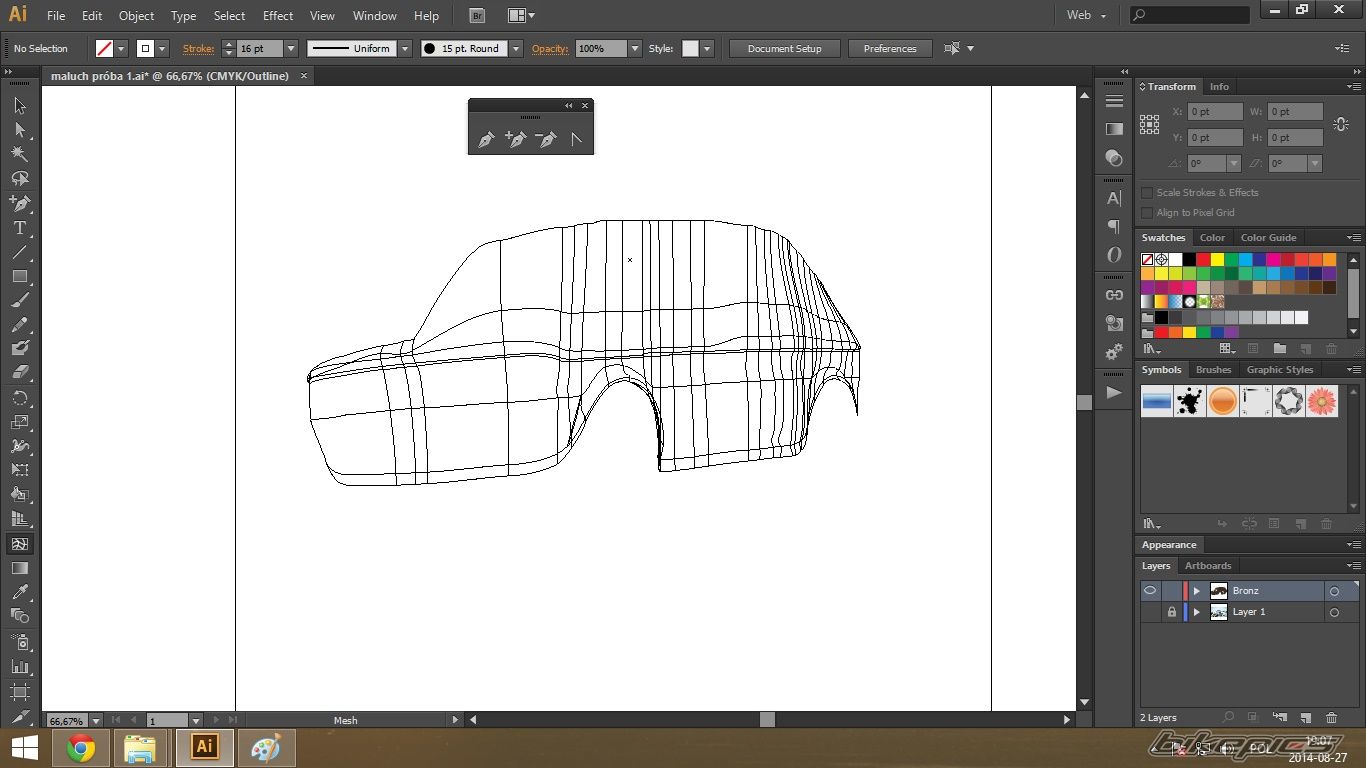Expand the Bronz layer contents
This screenshot has height=768, width=1366.
1196,591
